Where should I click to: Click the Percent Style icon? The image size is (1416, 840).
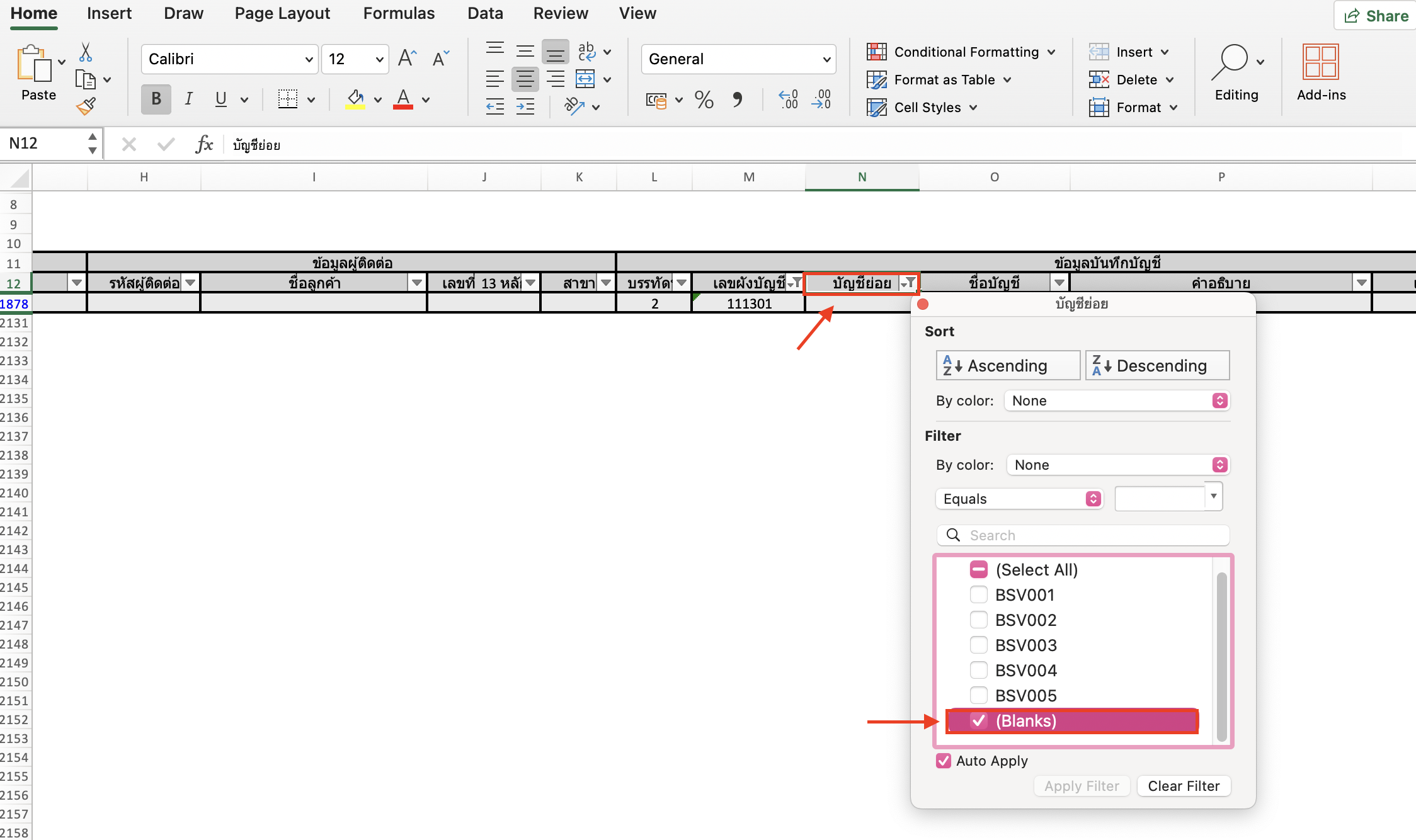tap(704, 99)
